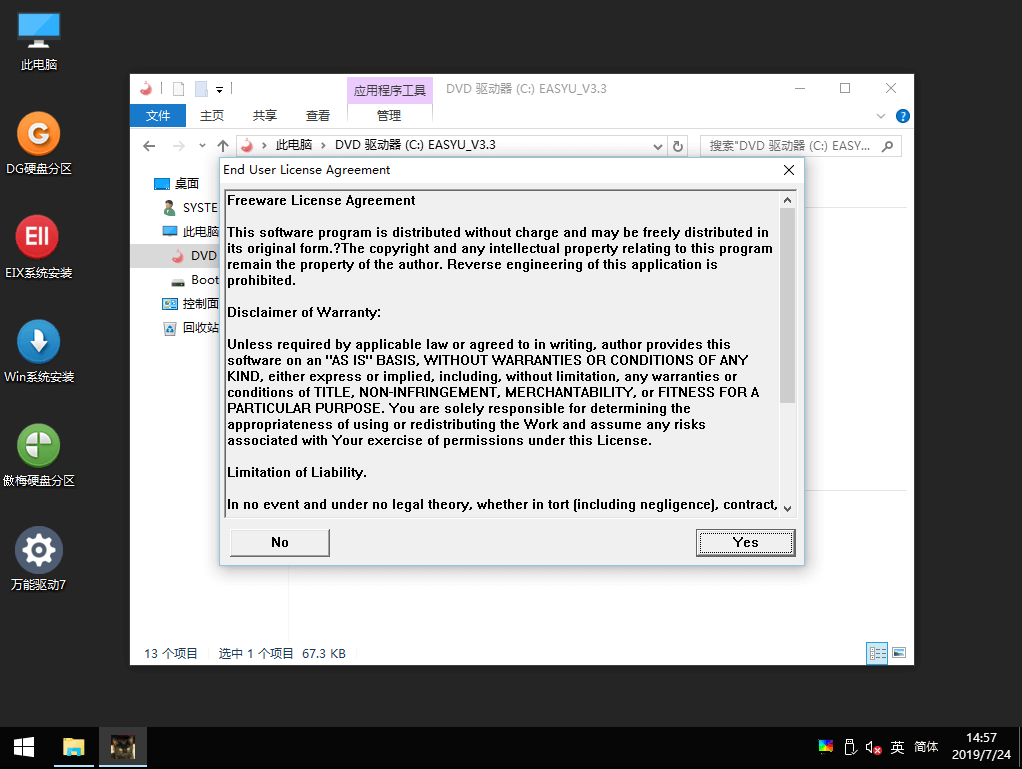The height and width of the screenshot is (769, 1022).
Task: Expand the ribbon with the help-side chevron
Action: tap(879, 115)
